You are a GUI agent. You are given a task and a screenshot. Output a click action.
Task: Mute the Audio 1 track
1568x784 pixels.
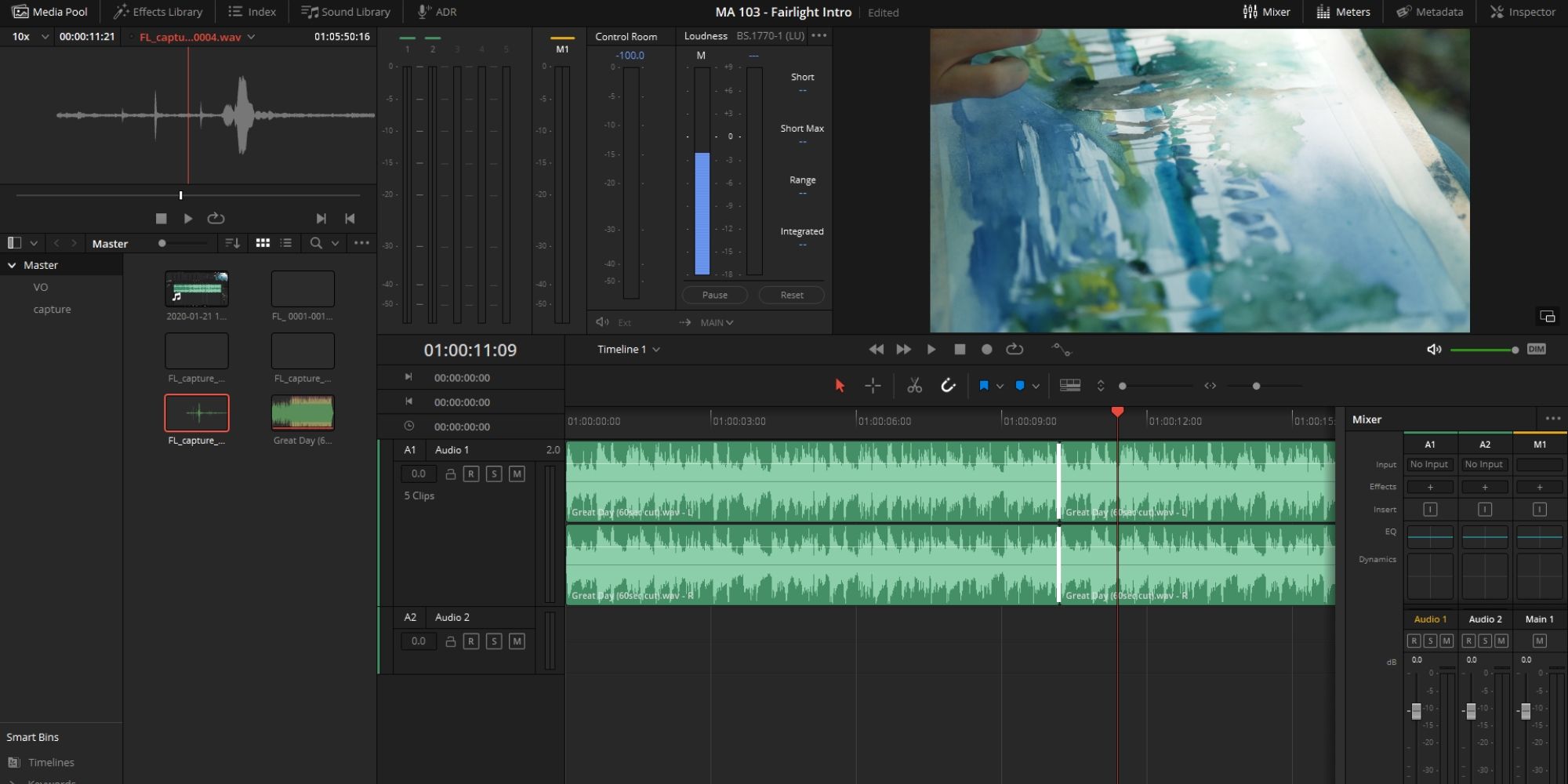(517, 474)
